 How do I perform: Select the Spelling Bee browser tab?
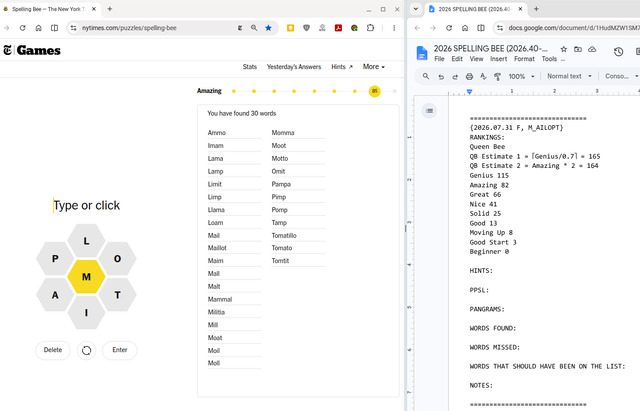pyautogui.click(x=49, y=9)
